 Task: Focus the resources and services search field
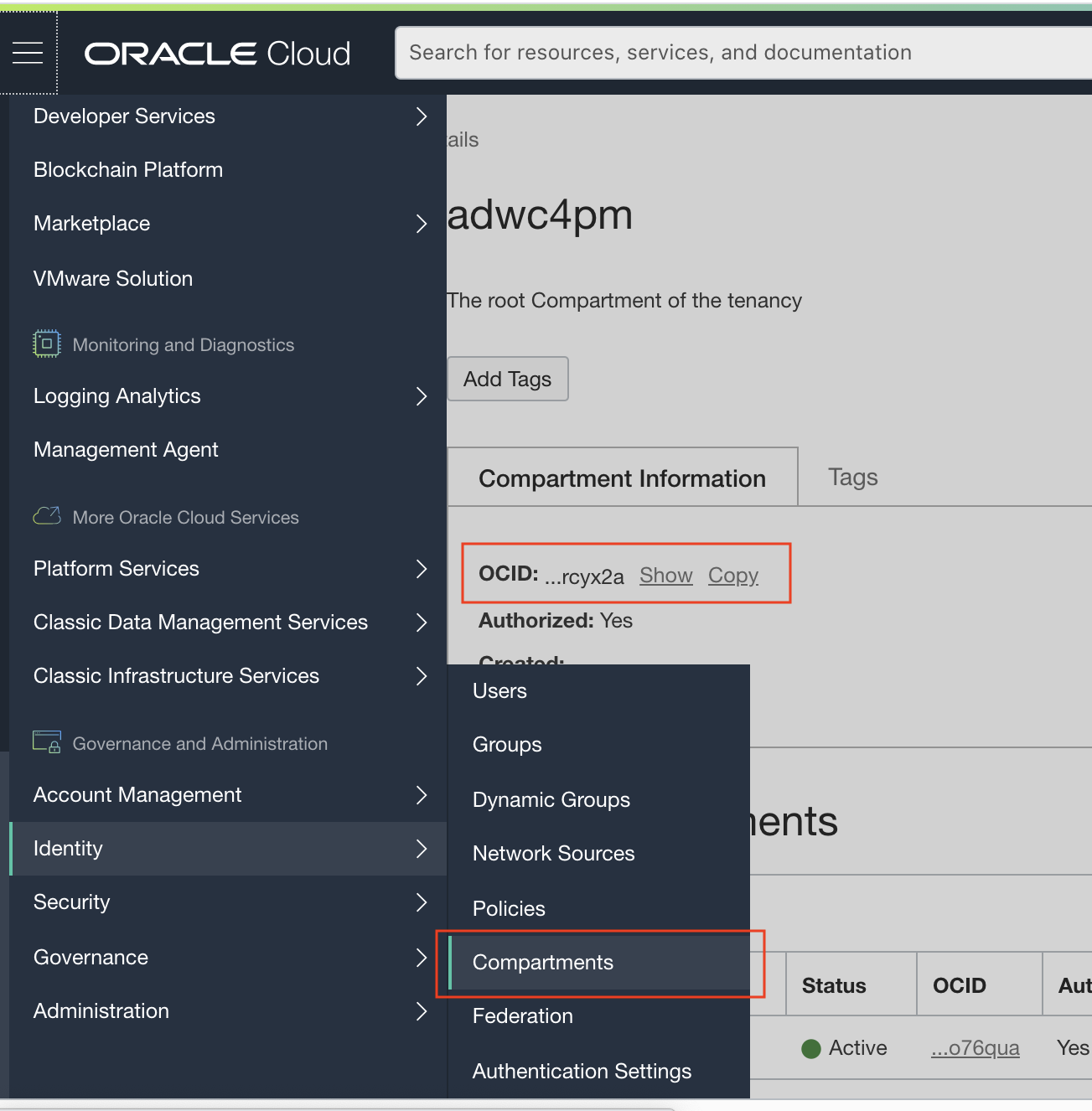[x=743, y=53]
